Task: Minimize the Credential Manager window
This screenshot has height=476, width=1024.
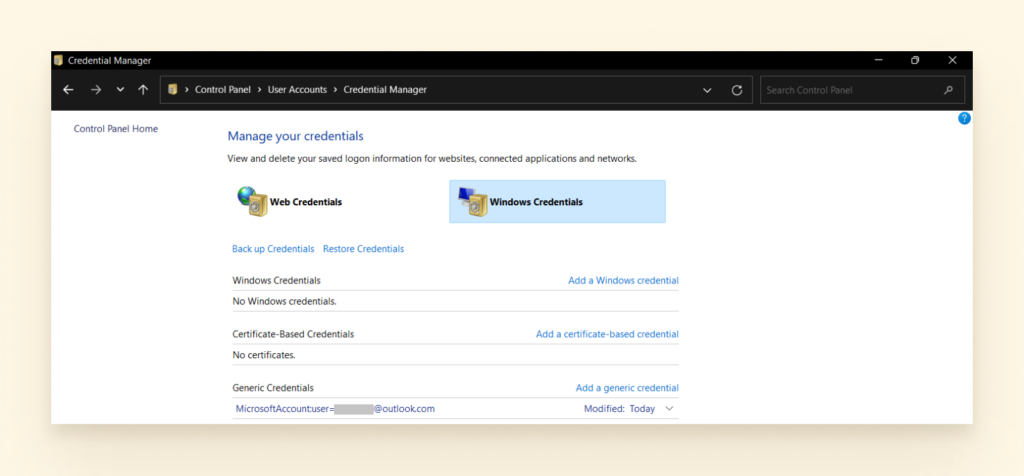Action: [x=879, y=60]
